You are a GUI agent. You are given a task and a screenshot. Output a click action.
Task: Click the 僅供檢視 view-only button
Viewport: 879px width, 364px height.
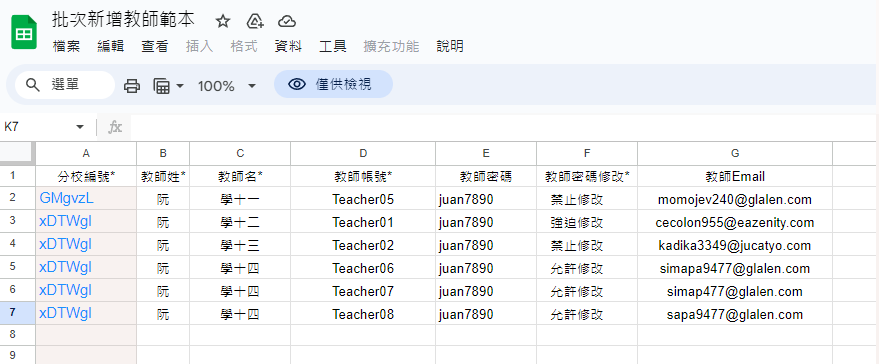(333, 84)
